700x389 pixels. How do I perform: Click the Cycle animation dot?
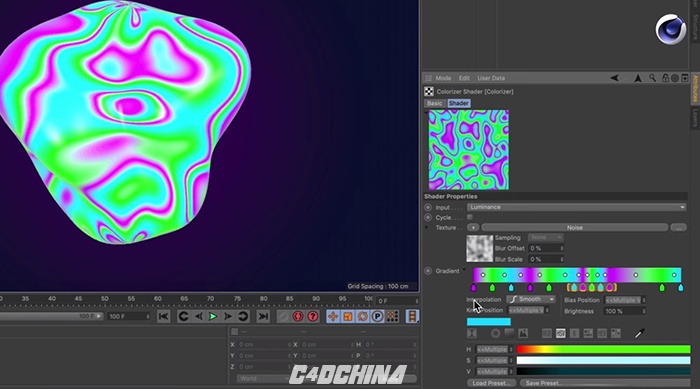pos(428,218)
